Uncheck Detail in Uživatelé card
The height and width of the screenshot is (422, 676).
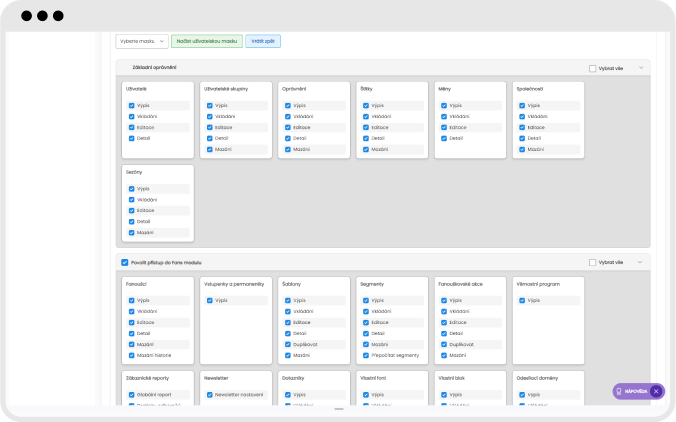[131, 138]
